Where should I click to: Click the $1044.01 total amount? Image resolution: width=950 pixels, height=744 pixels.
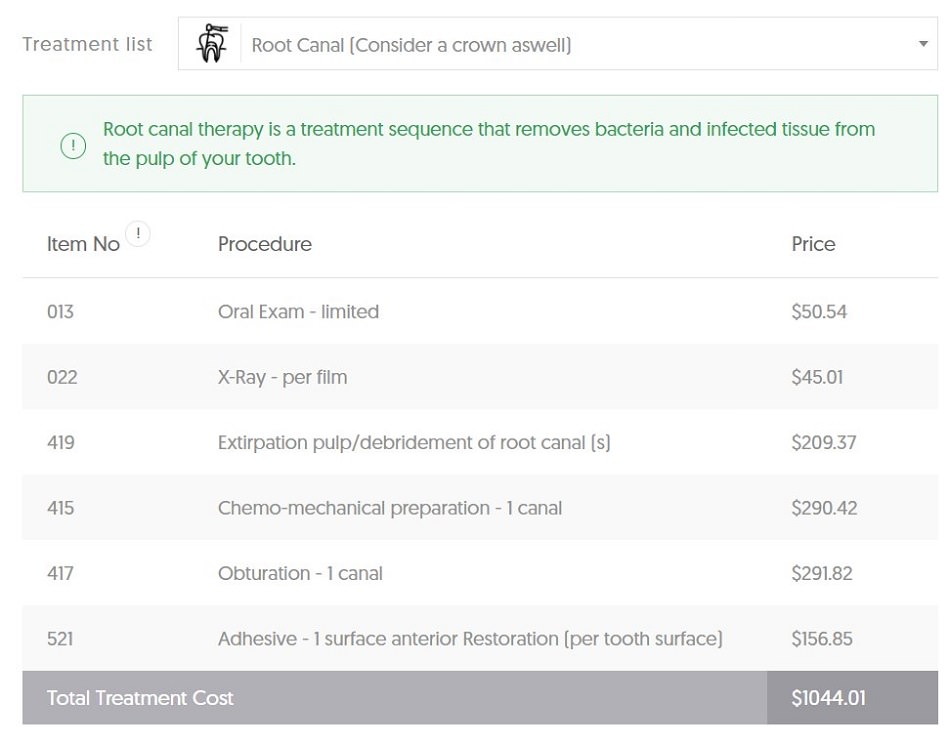828,698
